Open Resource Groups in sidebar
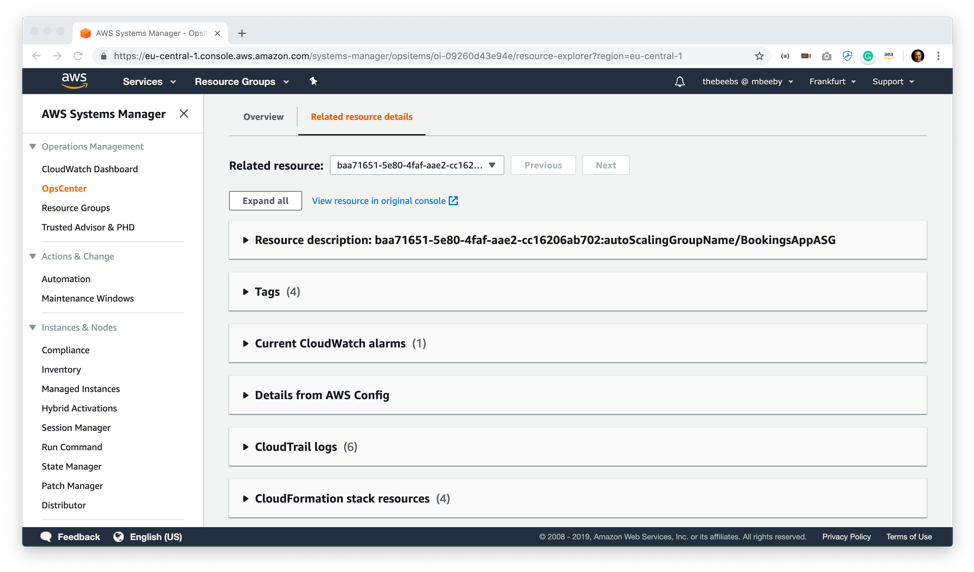The image size is (974, 572). coord(76,207)
